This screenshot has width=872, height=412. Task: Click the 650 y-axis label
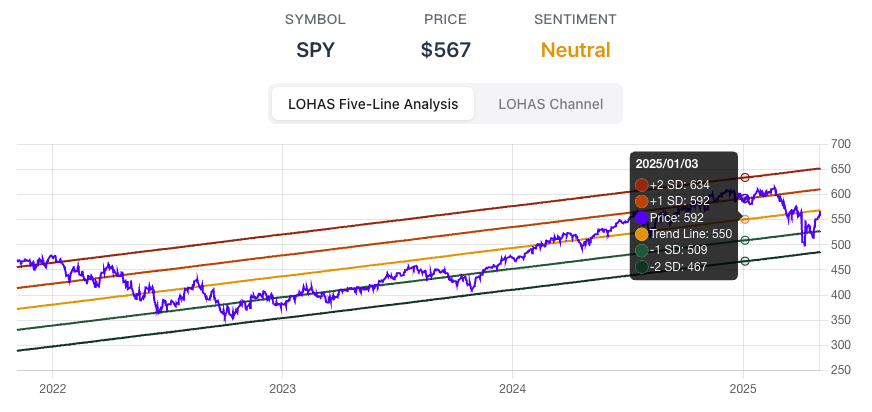[x=840, y=170]
